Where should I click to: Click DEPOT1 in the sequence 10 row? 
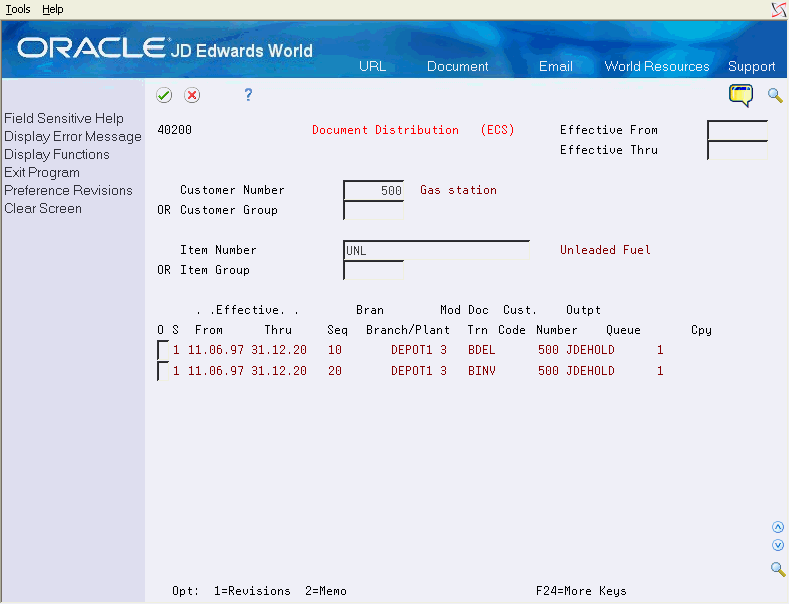coord(412,350)
